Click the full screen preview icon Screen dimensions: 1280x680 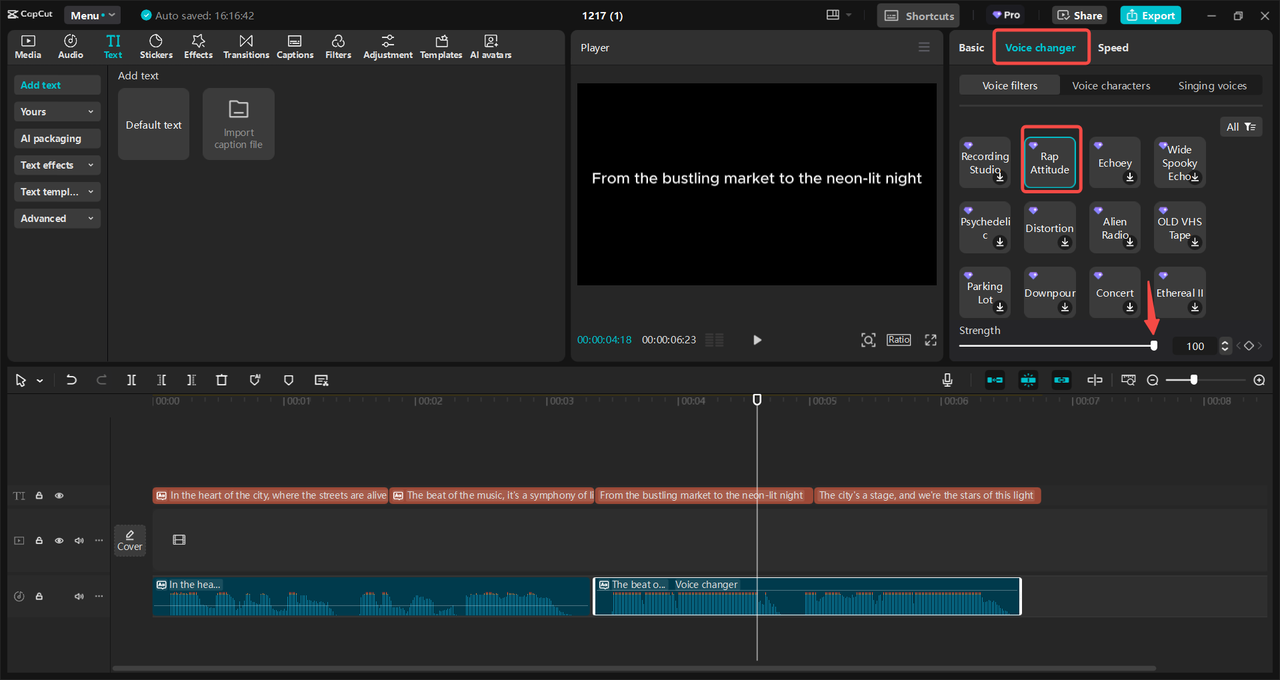click(x=930, y=340)
